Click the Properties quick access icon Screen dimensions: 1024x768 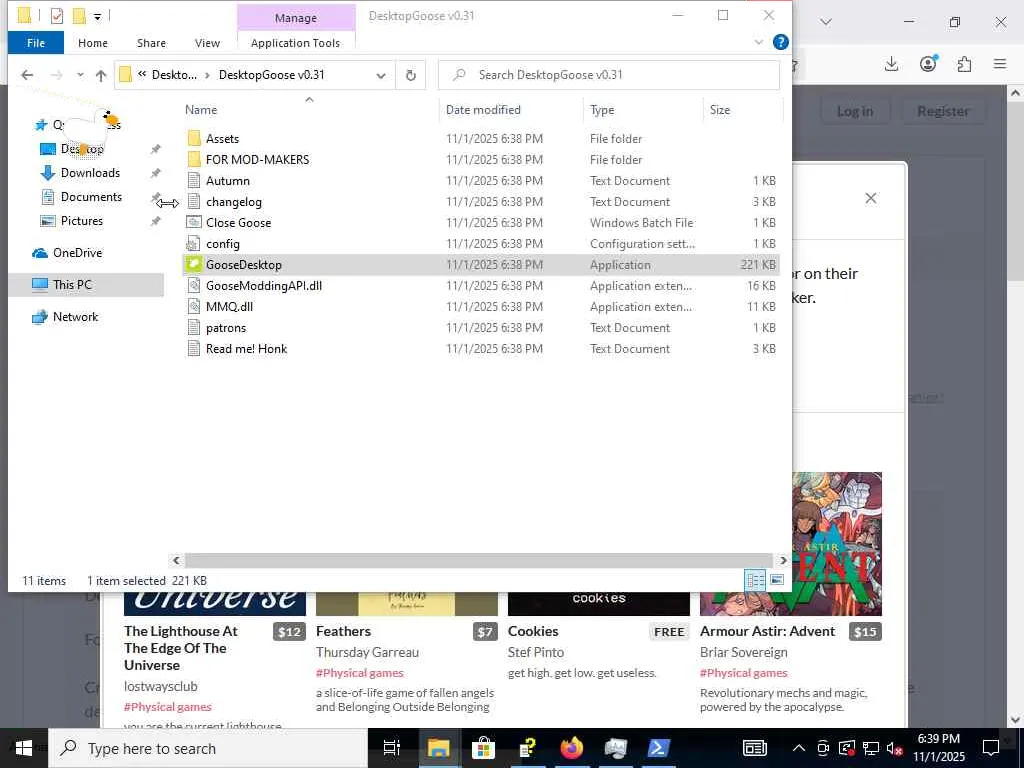tap(57, 16)
